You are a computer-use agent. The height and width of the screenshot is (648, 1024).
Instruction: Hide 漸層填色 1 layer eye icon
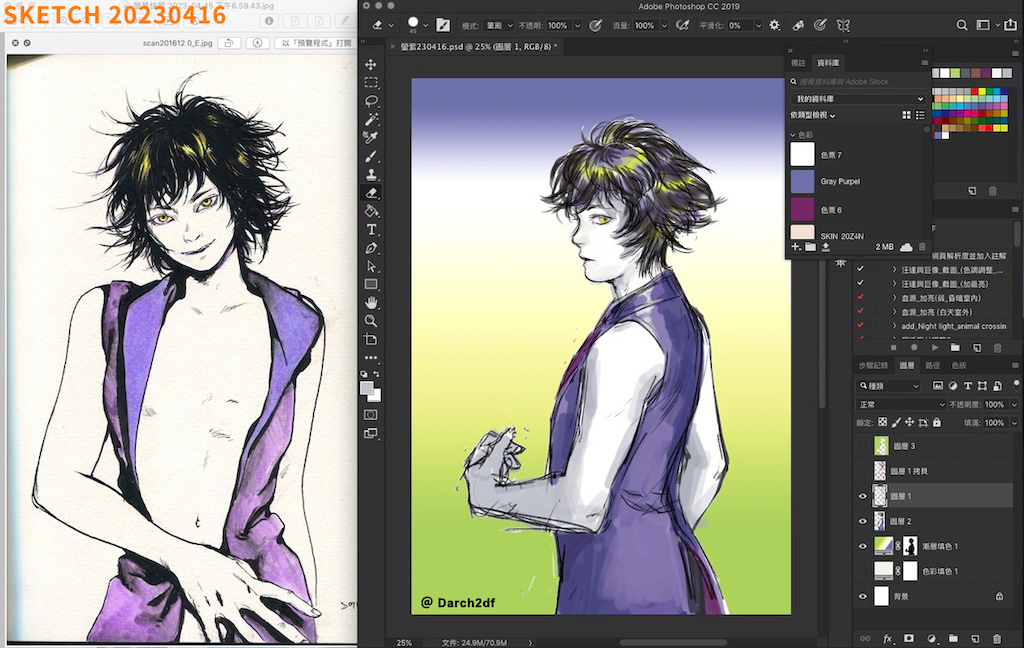[863, 546]
